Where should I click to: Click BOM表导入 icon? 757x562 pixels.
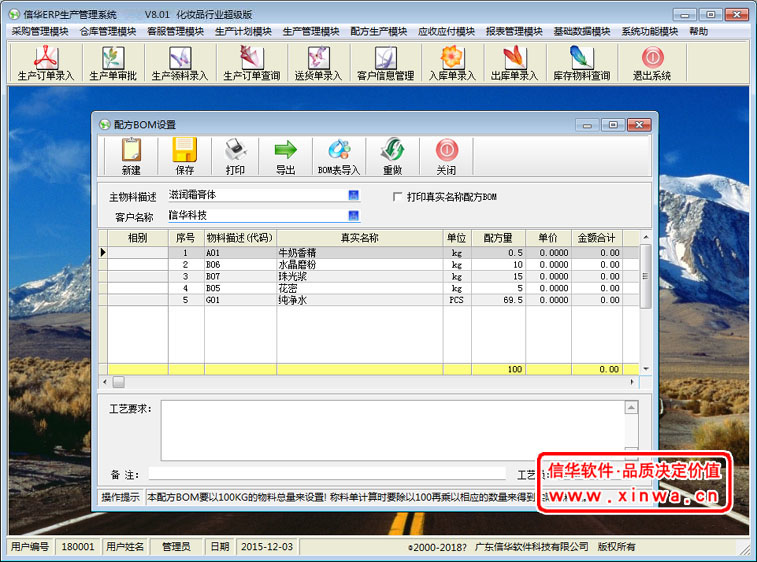pyautogui.click(x=339, y=156)
